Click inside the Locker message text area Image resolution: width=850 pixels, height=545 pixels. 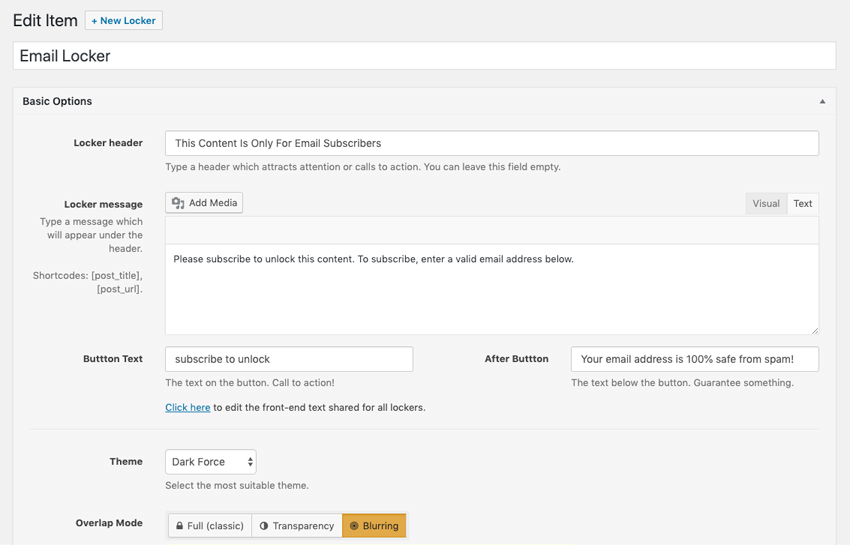(492, 289)
